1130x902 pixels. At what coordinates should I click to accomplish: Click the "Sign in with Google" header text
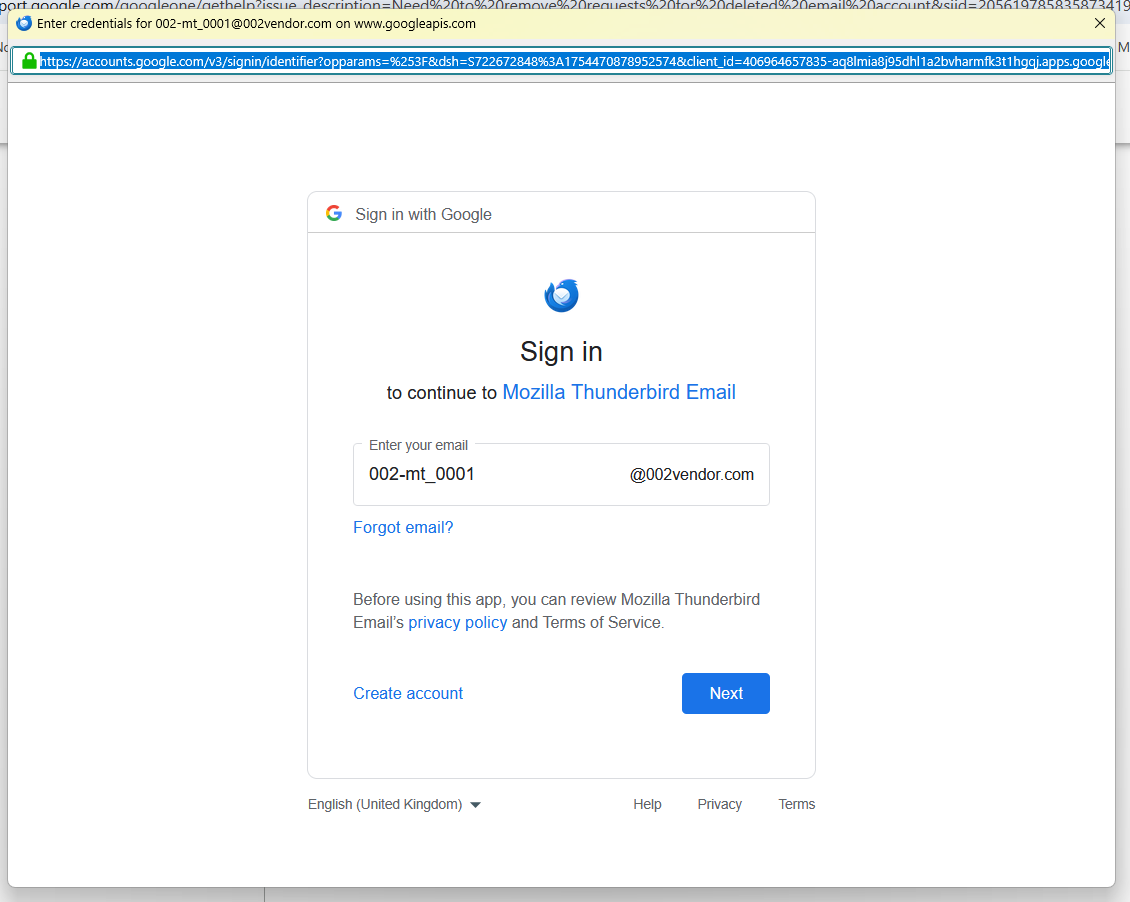(x=423, y=215)
